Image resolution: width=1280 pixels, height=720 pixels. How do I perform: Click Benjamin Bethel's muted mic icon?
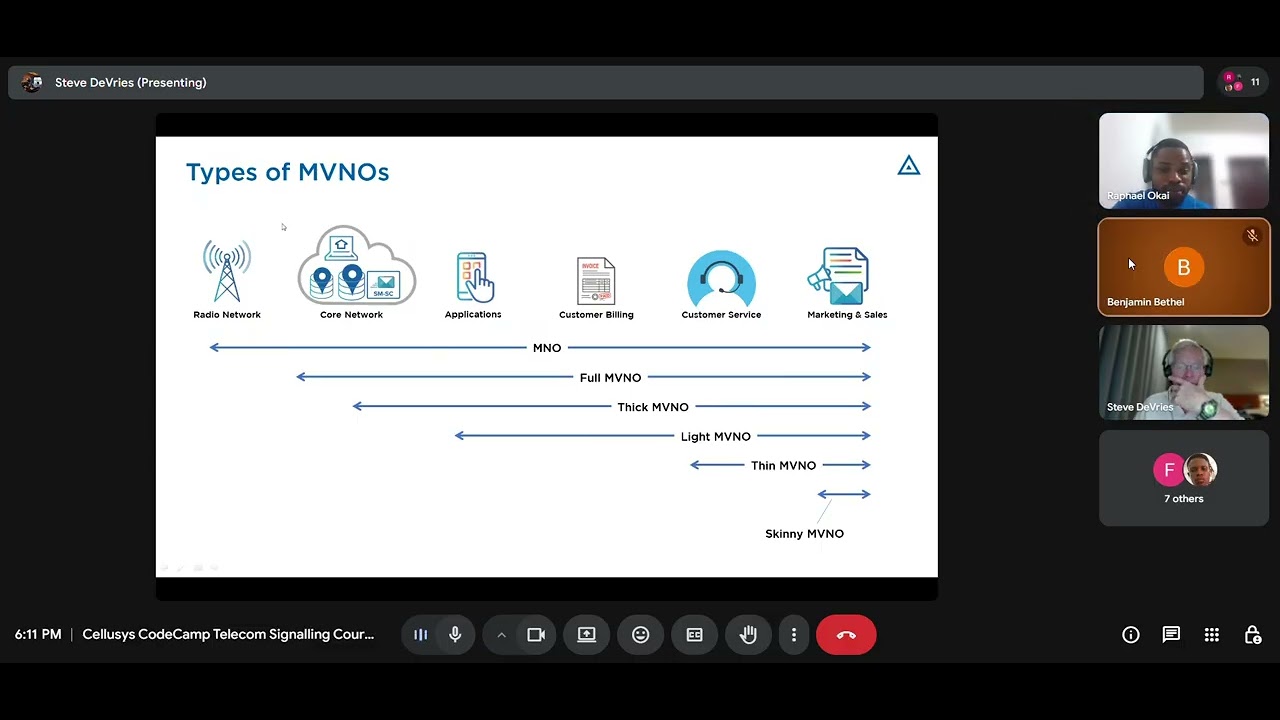(1252, 236)
